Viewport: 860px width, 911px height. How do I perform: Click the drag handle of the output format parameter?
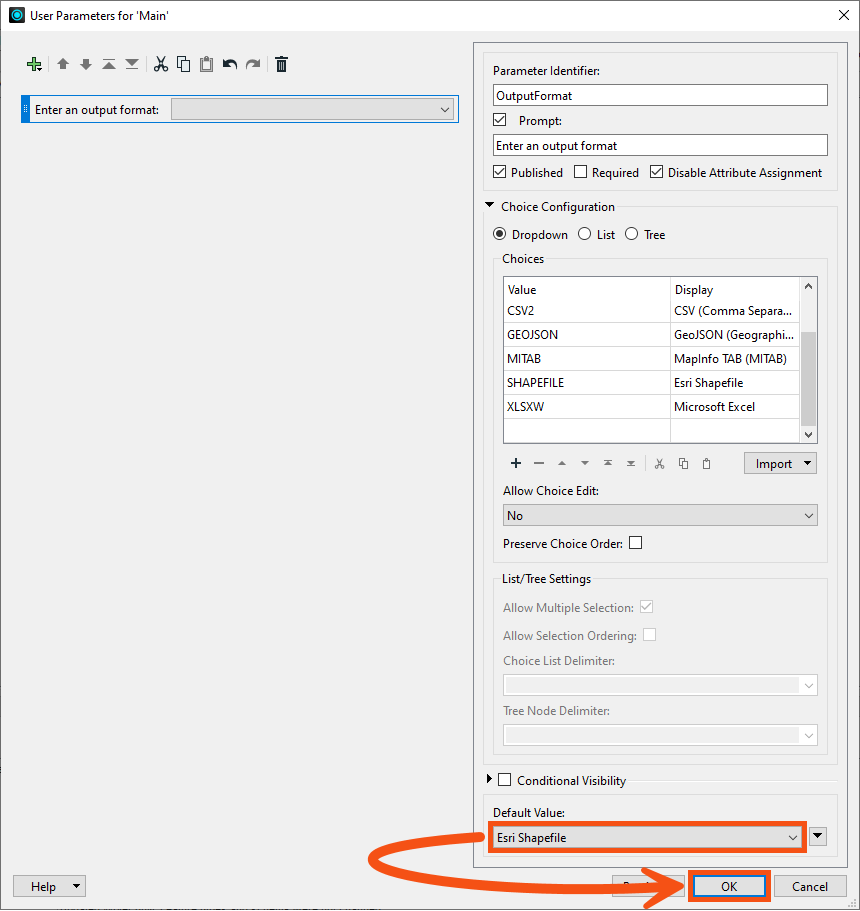point(25,109)
